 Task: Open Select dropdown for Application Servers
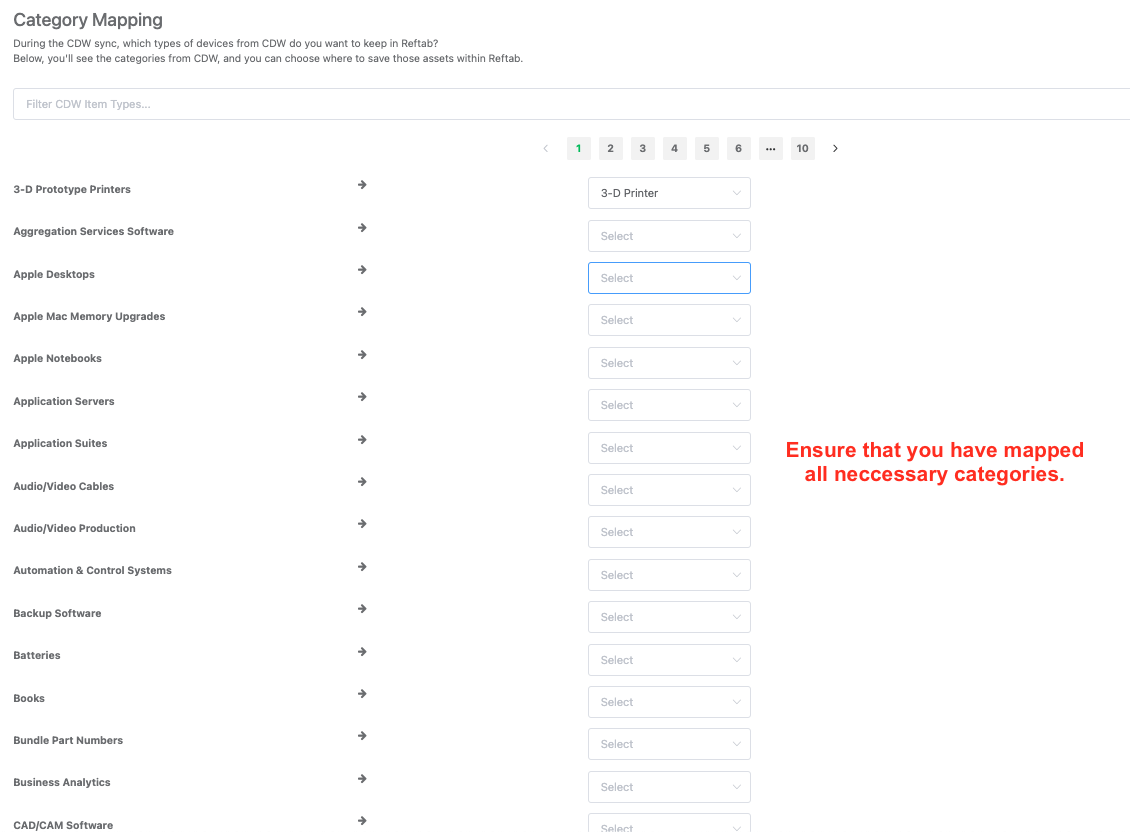pos(669,405)
